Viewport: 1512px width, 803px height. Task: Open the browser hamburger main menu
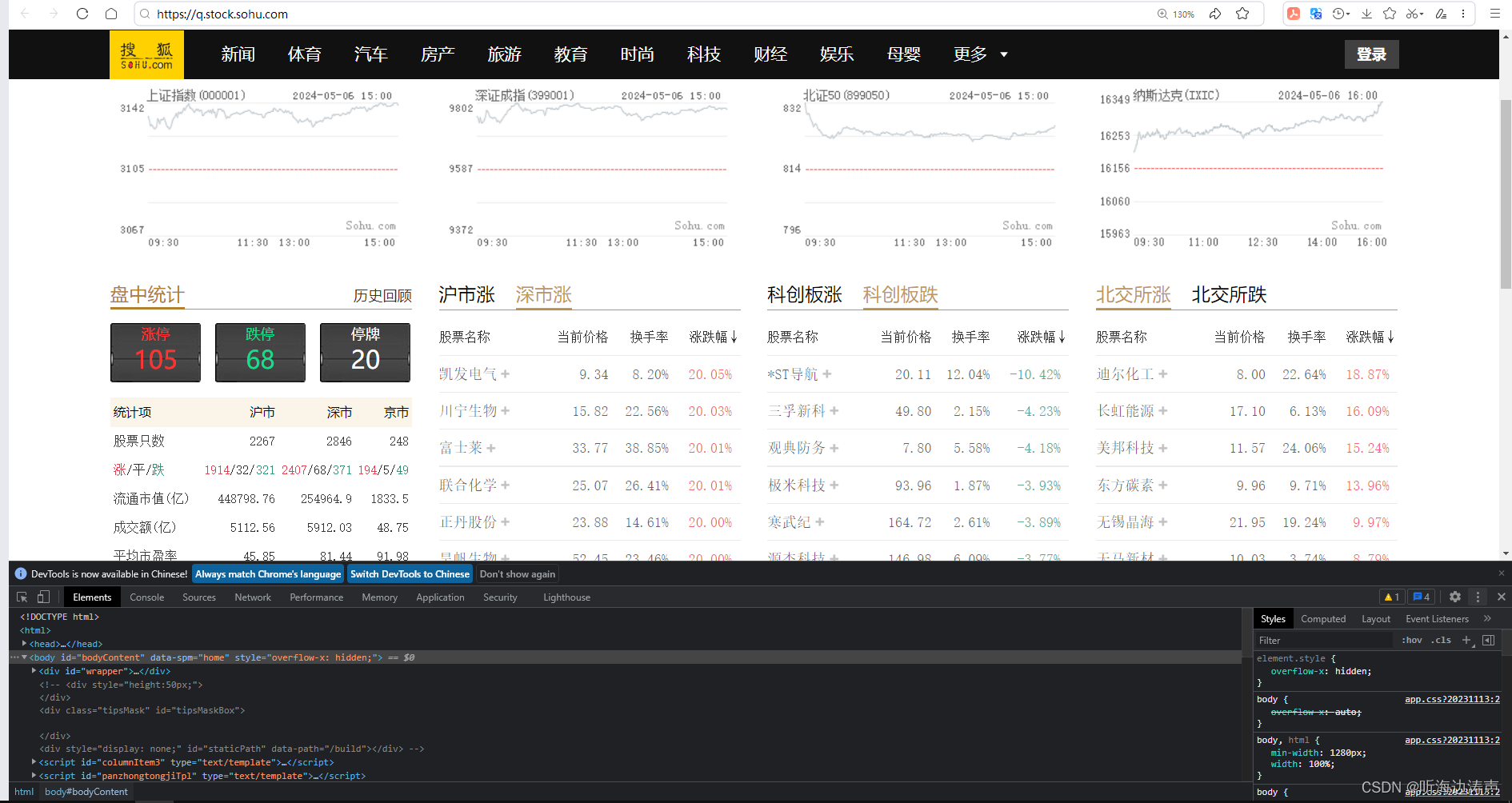(x=1494, y=14)
